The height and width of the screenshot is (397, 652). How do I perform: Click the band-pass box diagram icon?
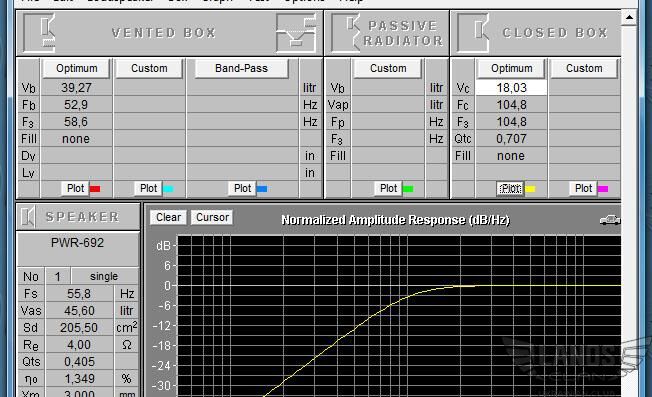click(296, 33)
